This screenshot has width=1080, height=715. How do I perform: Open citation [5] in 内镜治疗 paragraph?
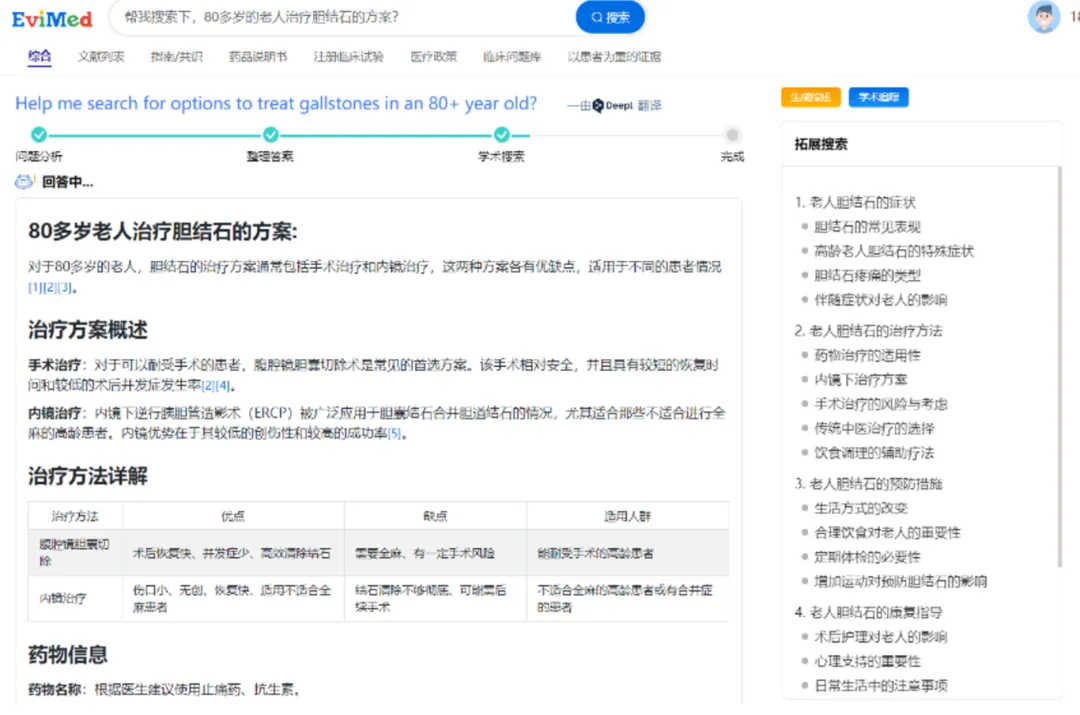click(x=395, y=433)
